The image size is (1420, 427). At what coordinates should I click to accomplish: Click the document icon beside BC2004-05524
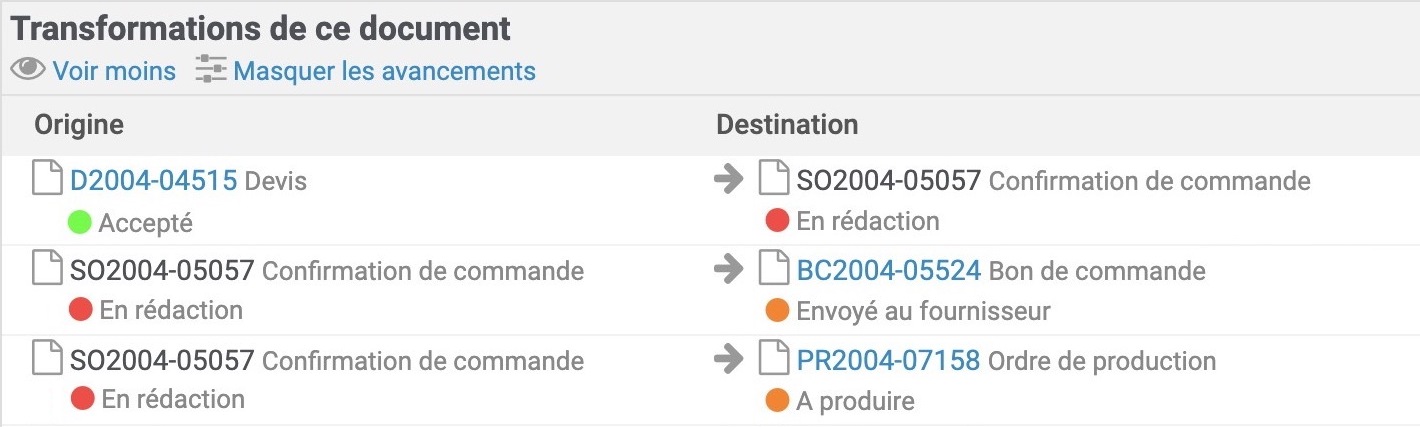click(774, 269)
